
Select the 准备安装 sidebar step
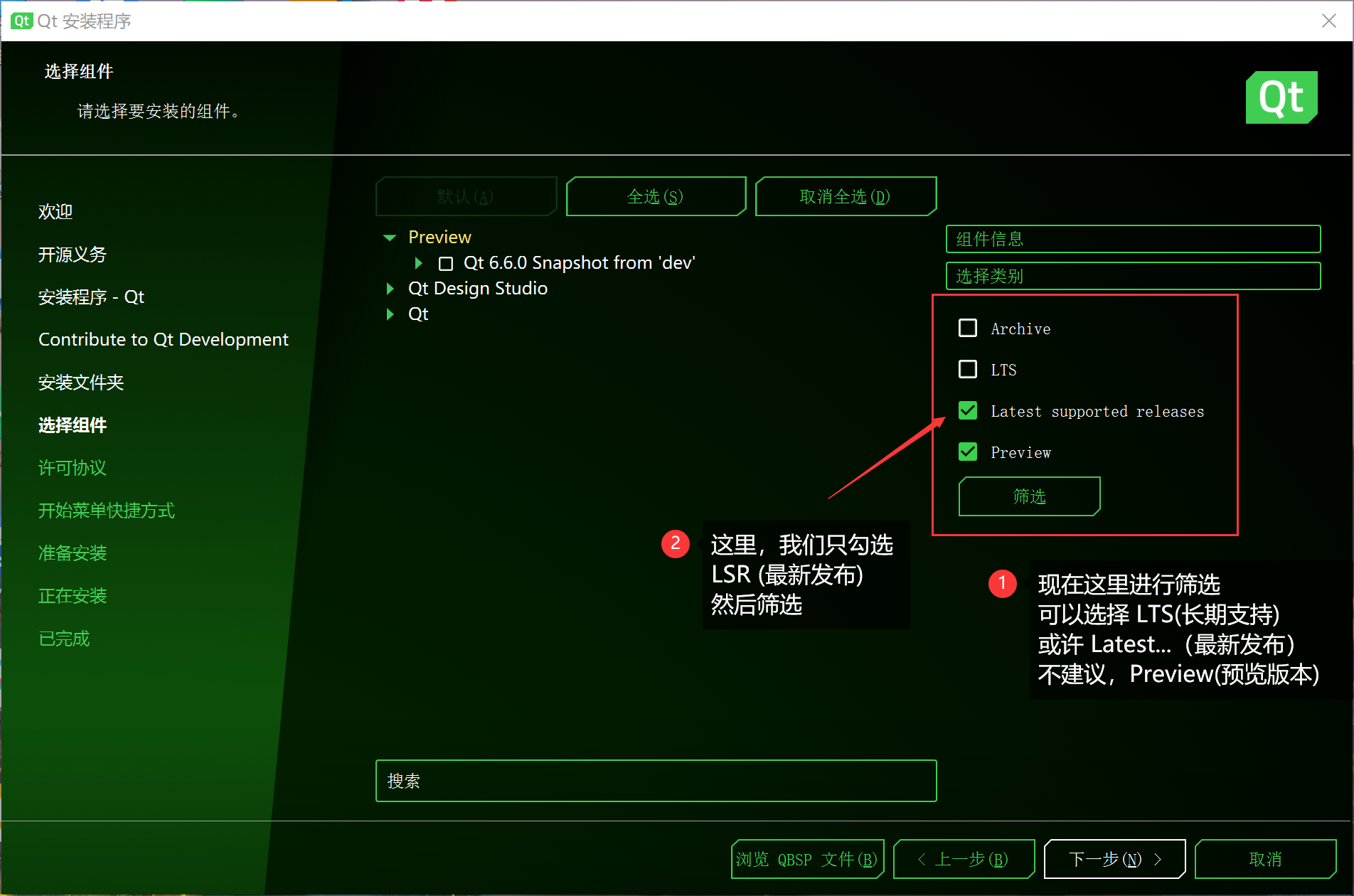point(73,553)
